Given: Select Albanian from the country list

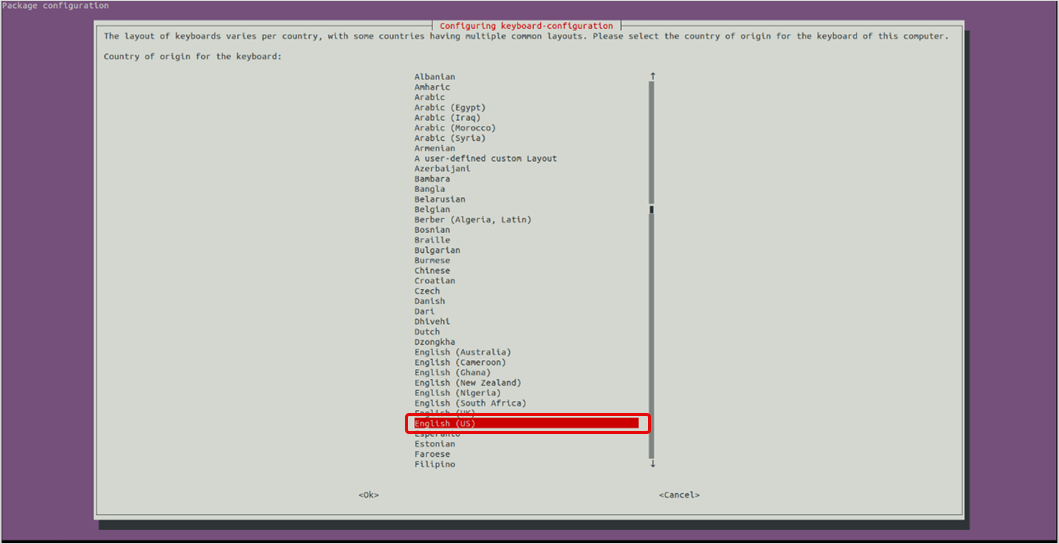Looking at the screenshot, I should click(435, 77).
